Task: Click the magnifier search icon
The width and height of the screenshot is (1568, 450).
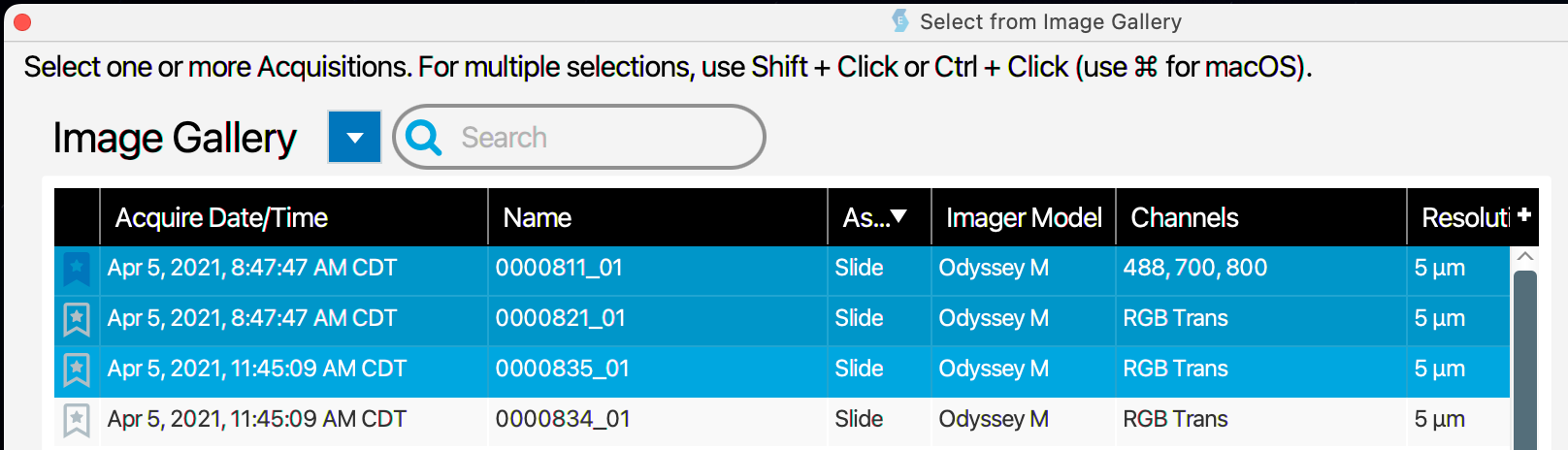Action: [x=424, y=138]
